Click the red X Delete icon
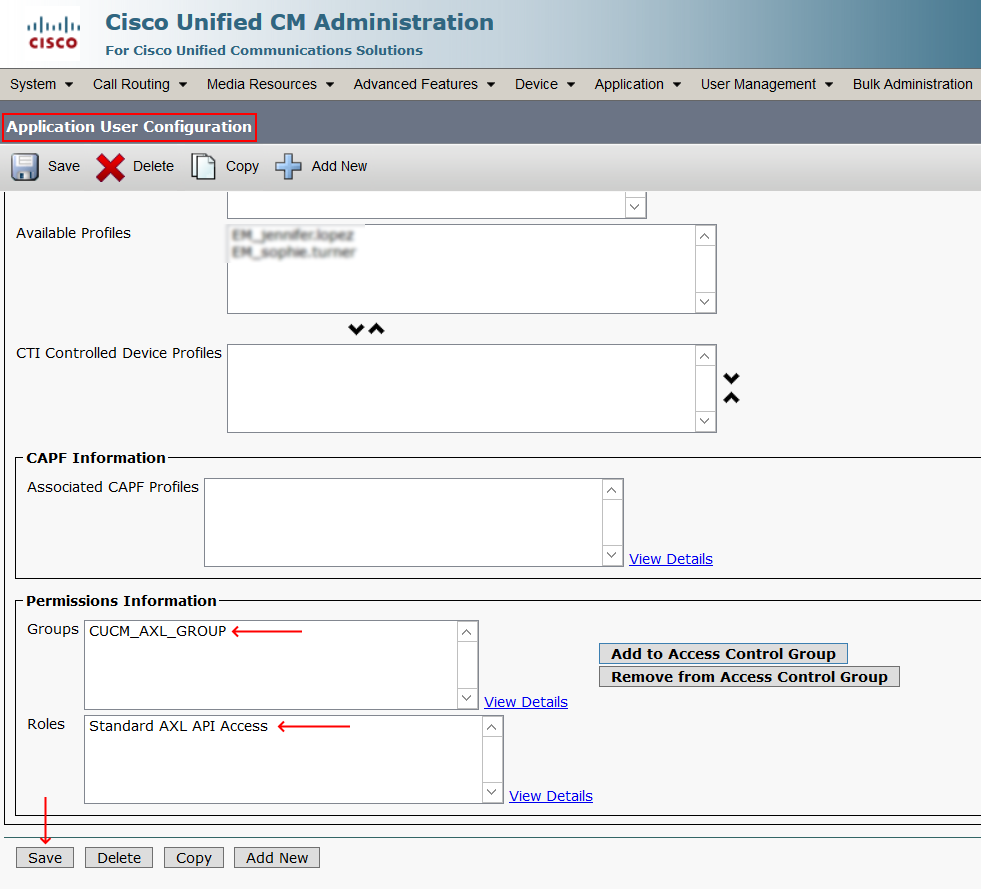Screen dimensions: 981x889 [x=110, y=166]
